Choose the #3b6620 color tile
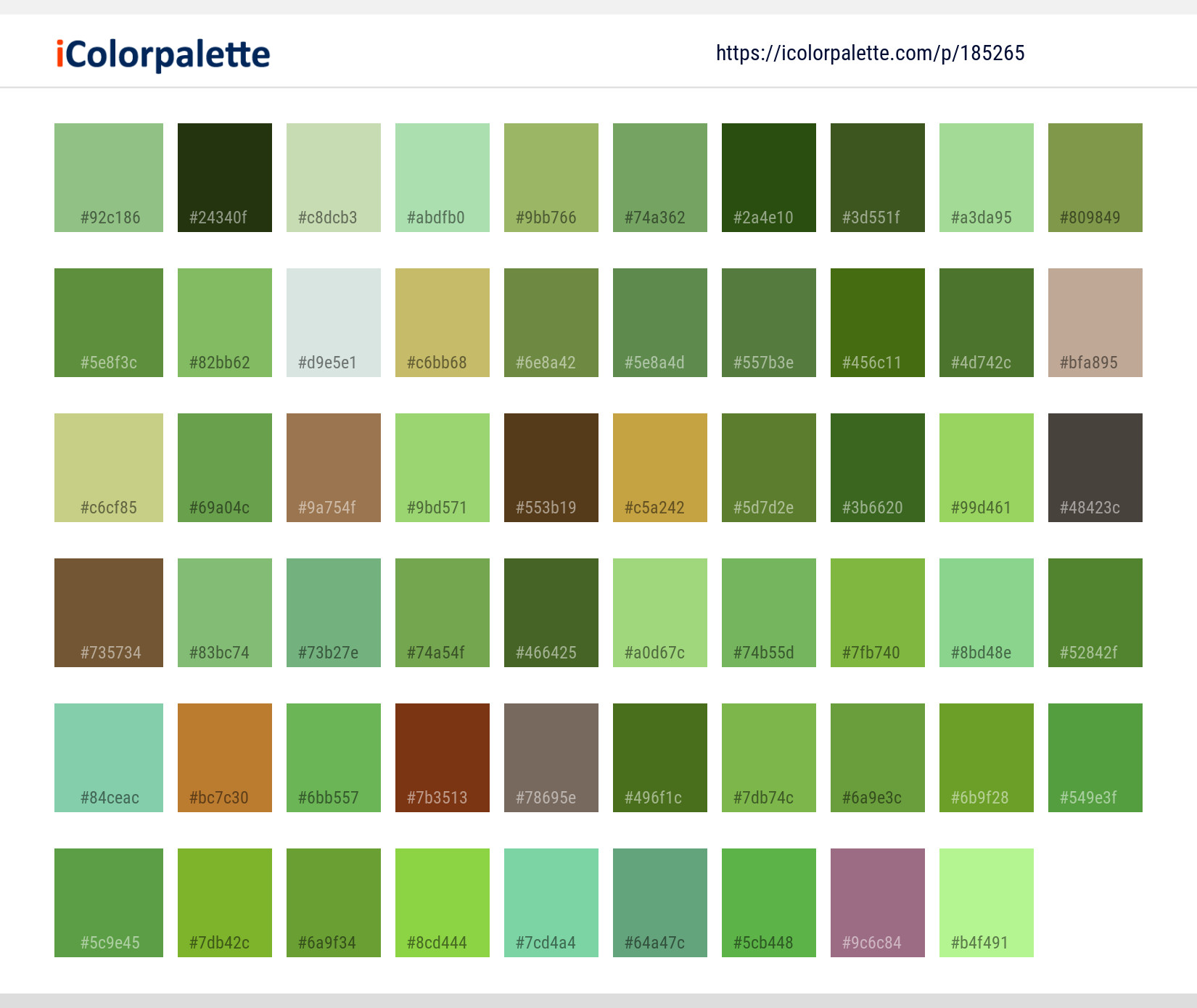 point(878,468)
